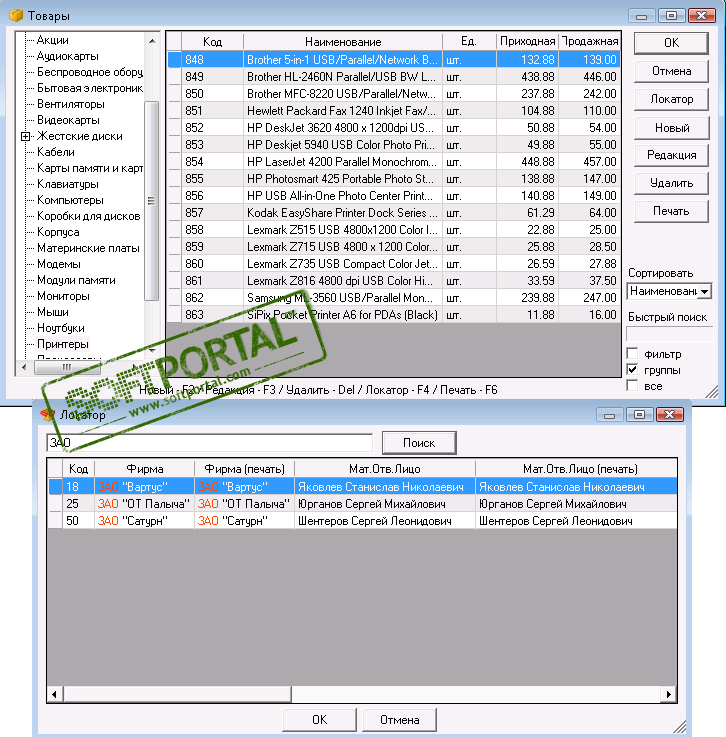The image size is (726, 737).
Task: Enable the фильтр checkbox
Action: point(632,353)
